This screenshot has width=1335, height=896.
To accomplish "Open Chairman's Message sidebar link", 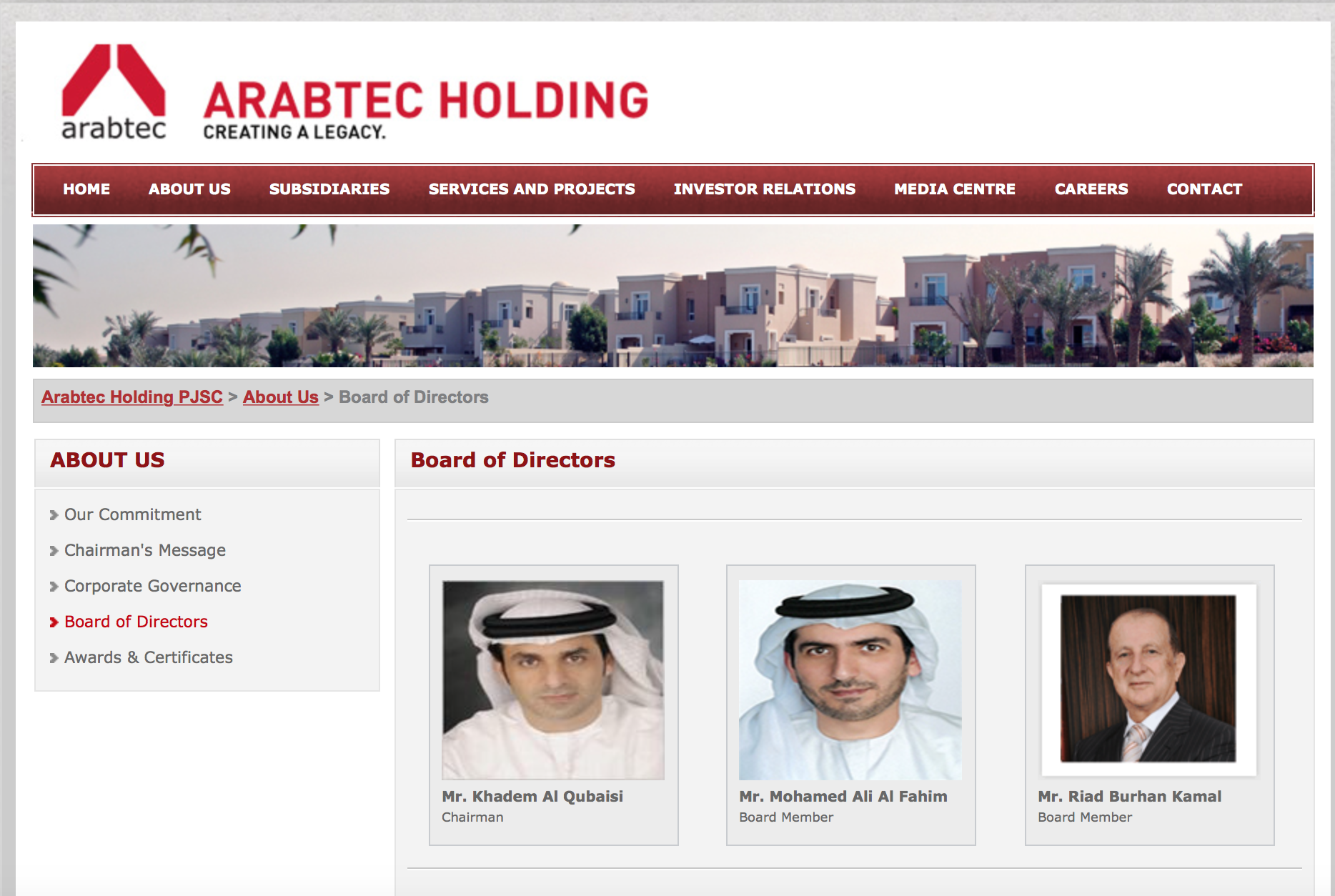I will [145, 550].
